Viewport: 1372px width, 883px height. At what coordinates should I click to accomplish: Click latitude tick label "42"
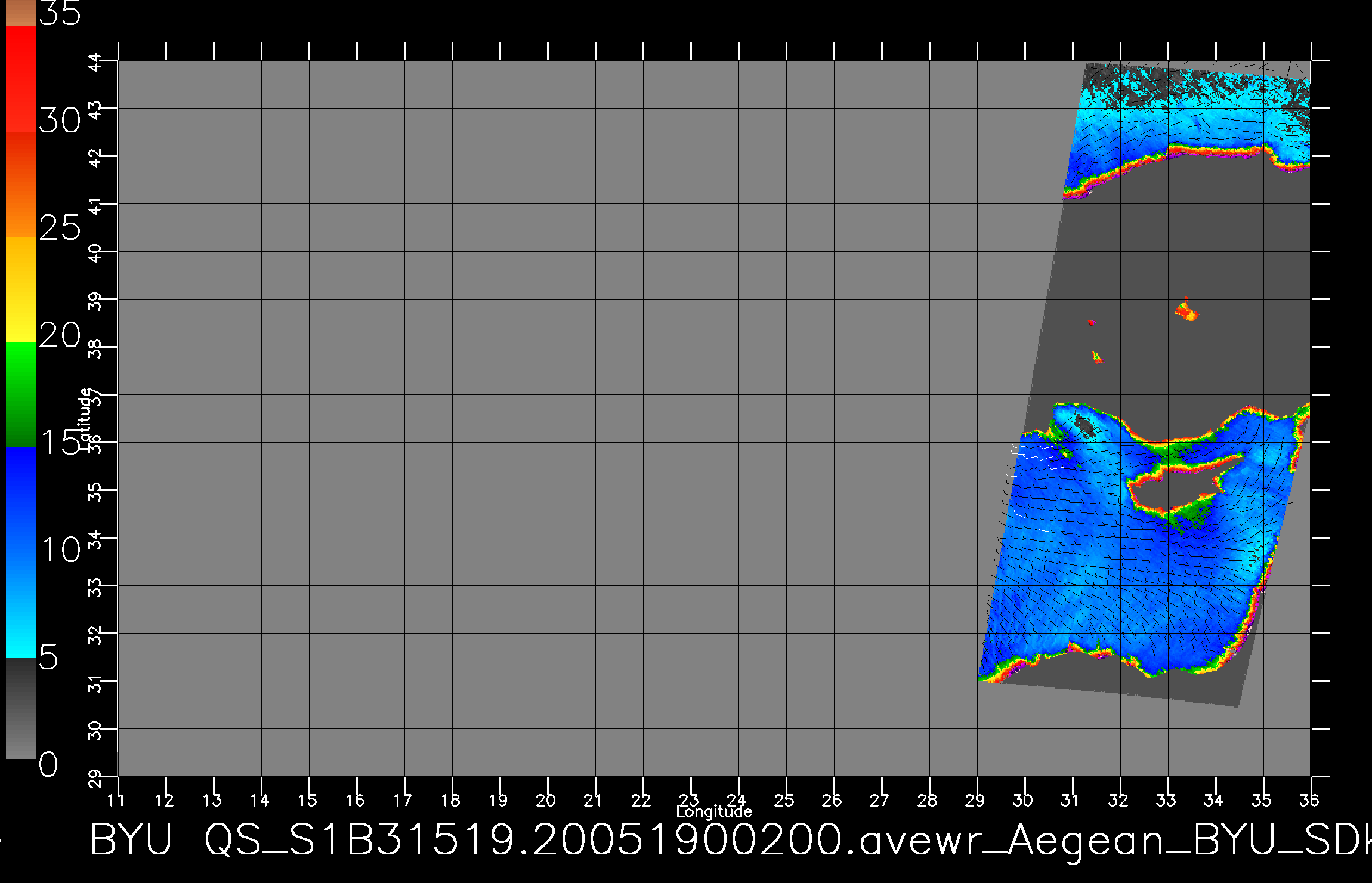pos(96,158)
